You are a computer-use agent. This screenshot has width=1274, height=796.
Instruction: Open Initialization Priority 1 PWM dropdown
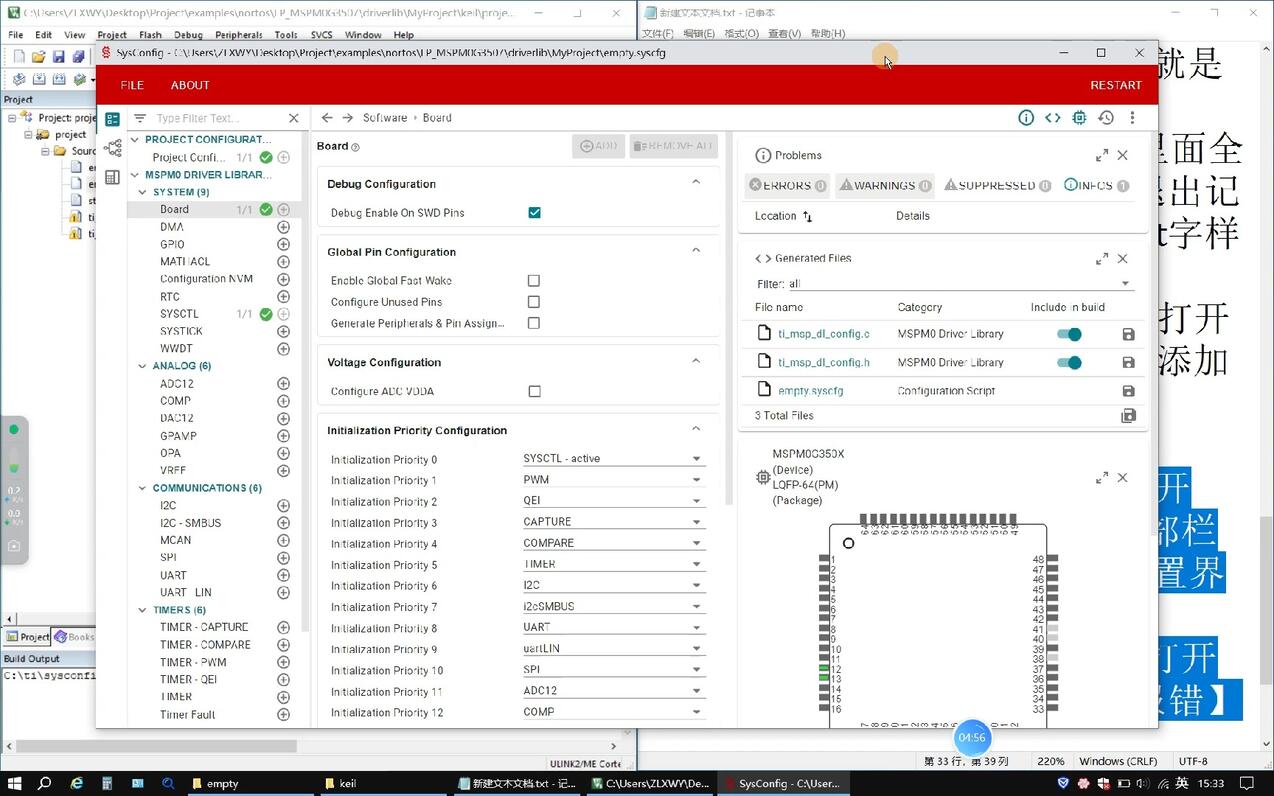(x=612, y=480)
